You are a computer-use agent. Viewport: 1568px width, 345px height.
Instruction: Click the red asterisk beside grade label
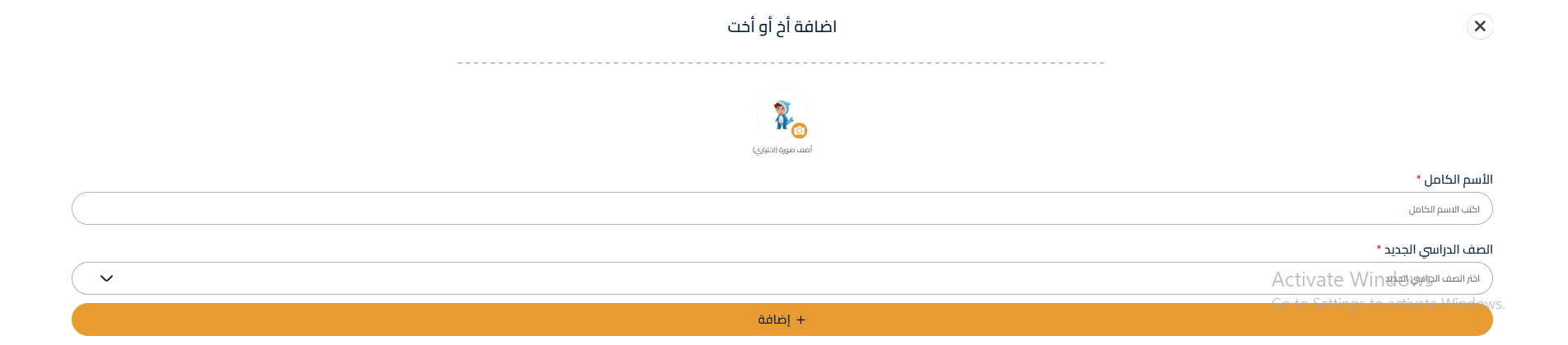pyautogui.click(x=1379, y=248)
